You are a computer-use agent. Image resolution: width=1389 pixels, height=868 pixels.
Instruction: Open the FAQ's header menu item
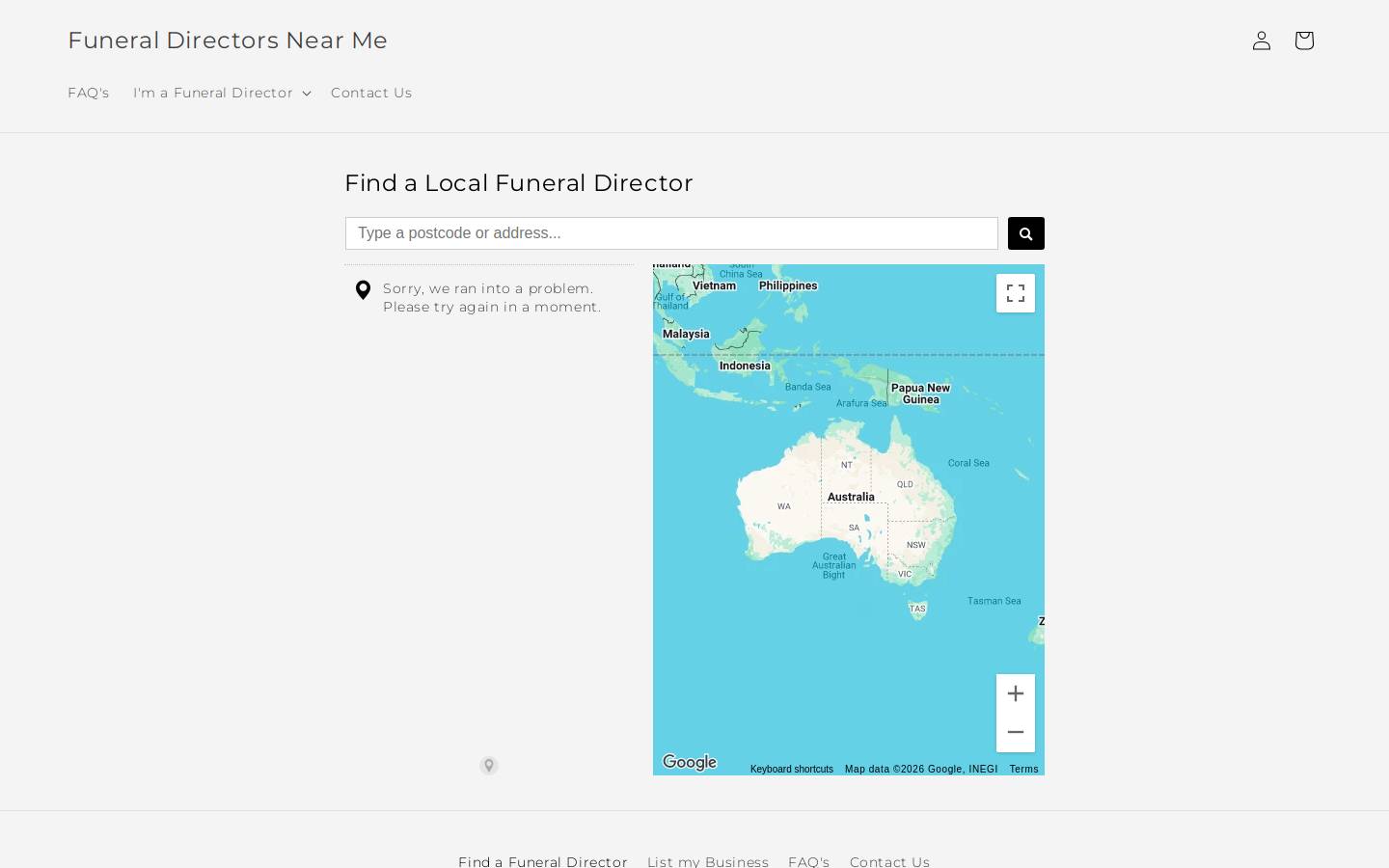tap(89, 93)
